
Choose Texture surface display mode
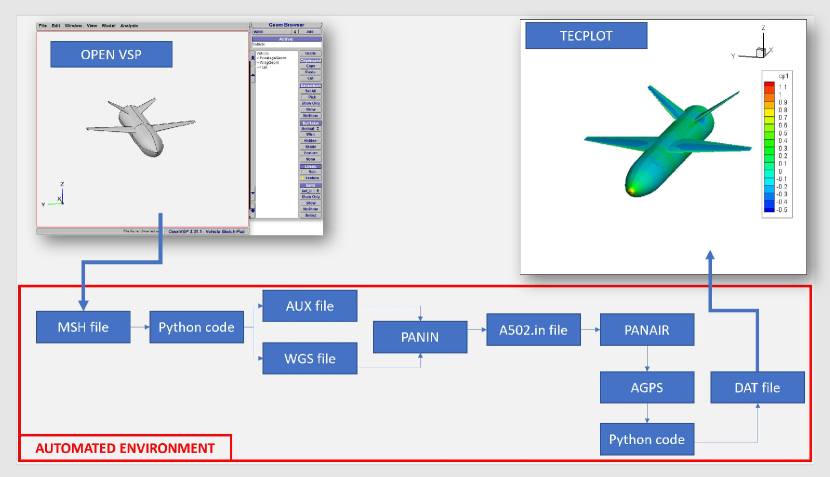pyautogui.click(x=310, y=153)
